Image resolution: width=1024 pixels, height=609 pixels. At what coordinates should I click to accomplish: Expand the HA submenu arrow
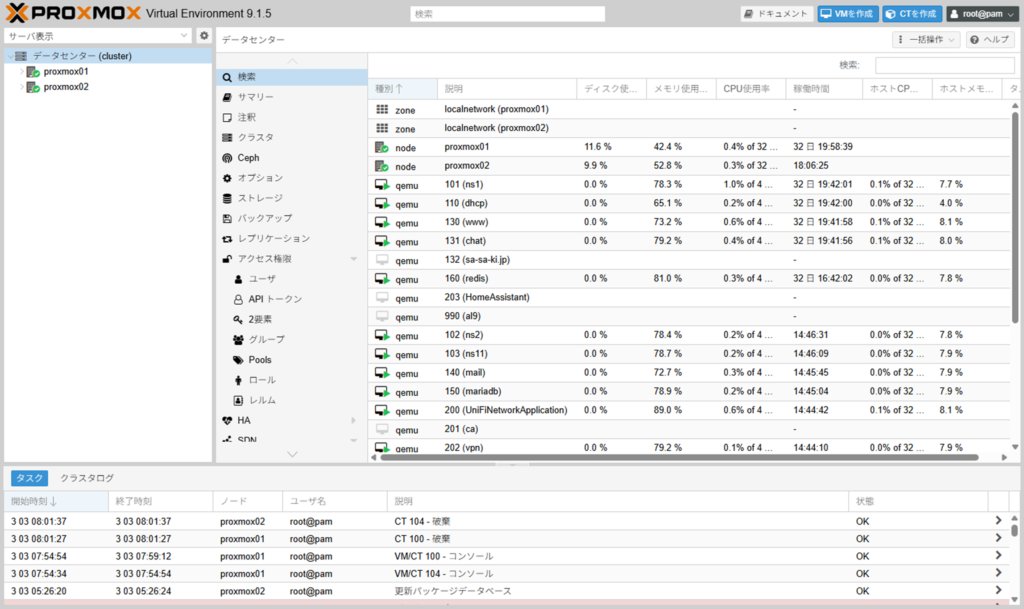pos(353,421)
